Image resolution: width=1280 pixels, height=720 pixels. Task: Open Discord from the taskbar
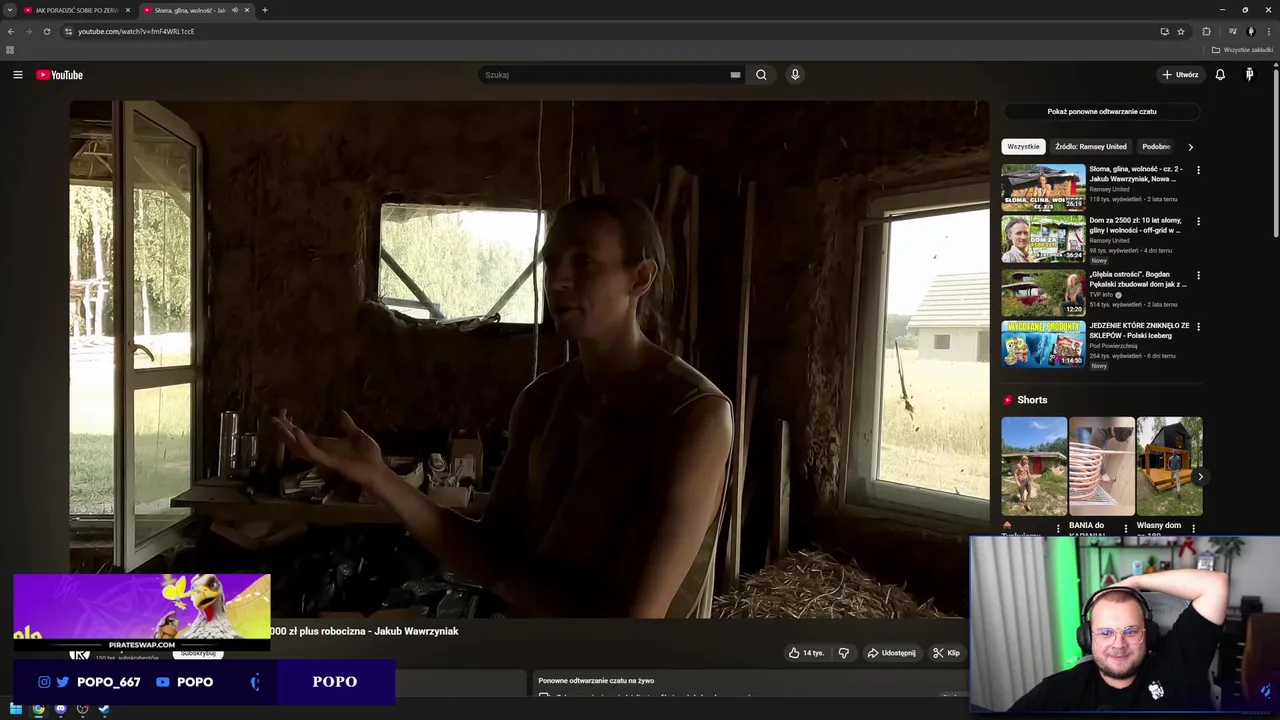60,710
